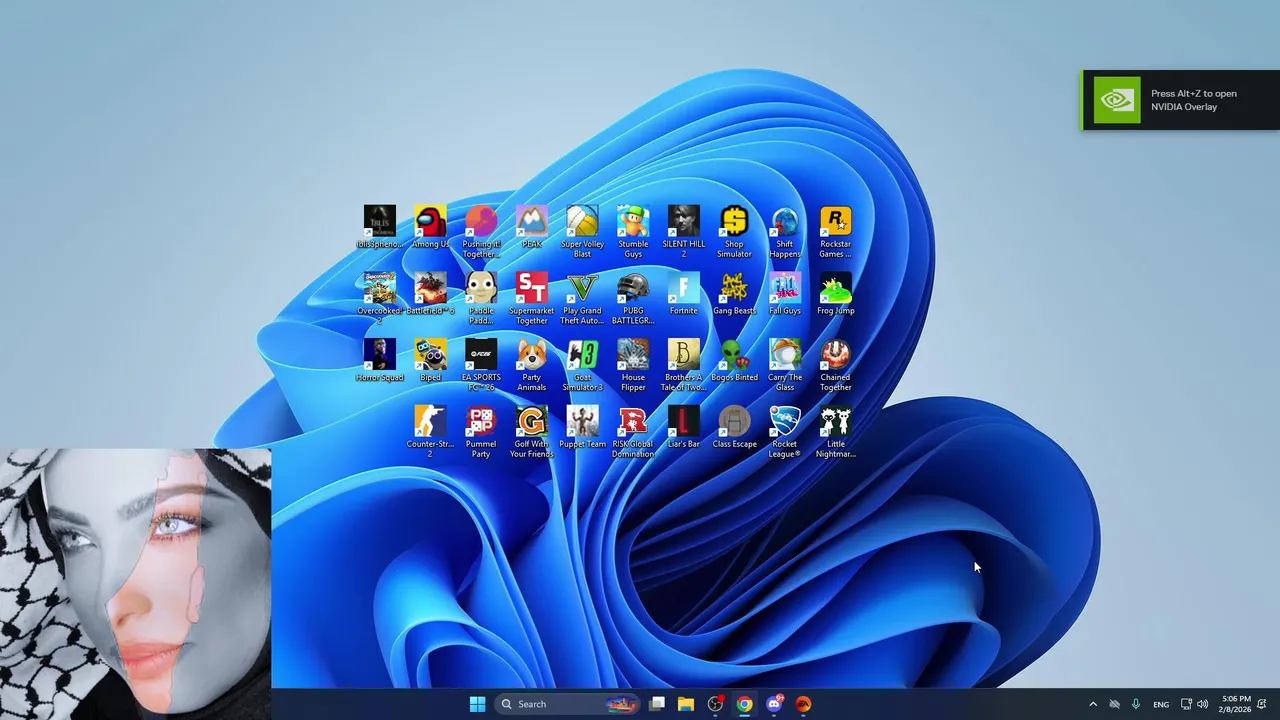Open the EA app from the taskbar

click(803, 704)
